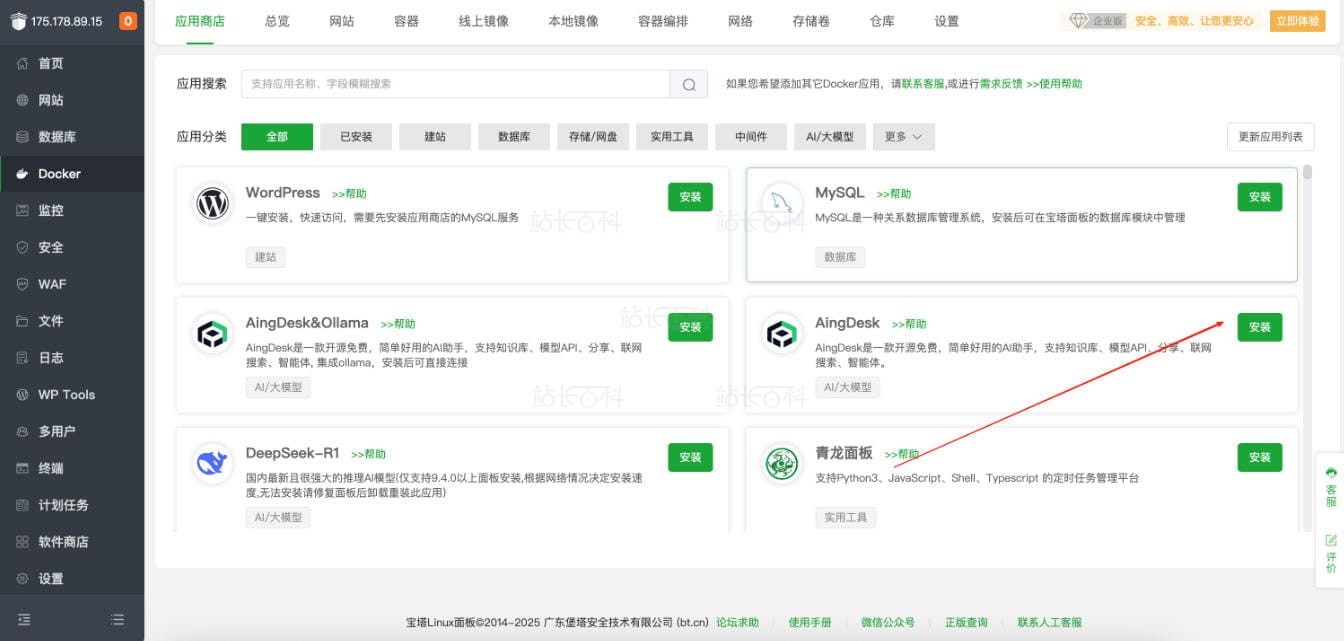Click the 网站 globe icon in sidebar
1344x641 pixels.
(x=23, y=100)
